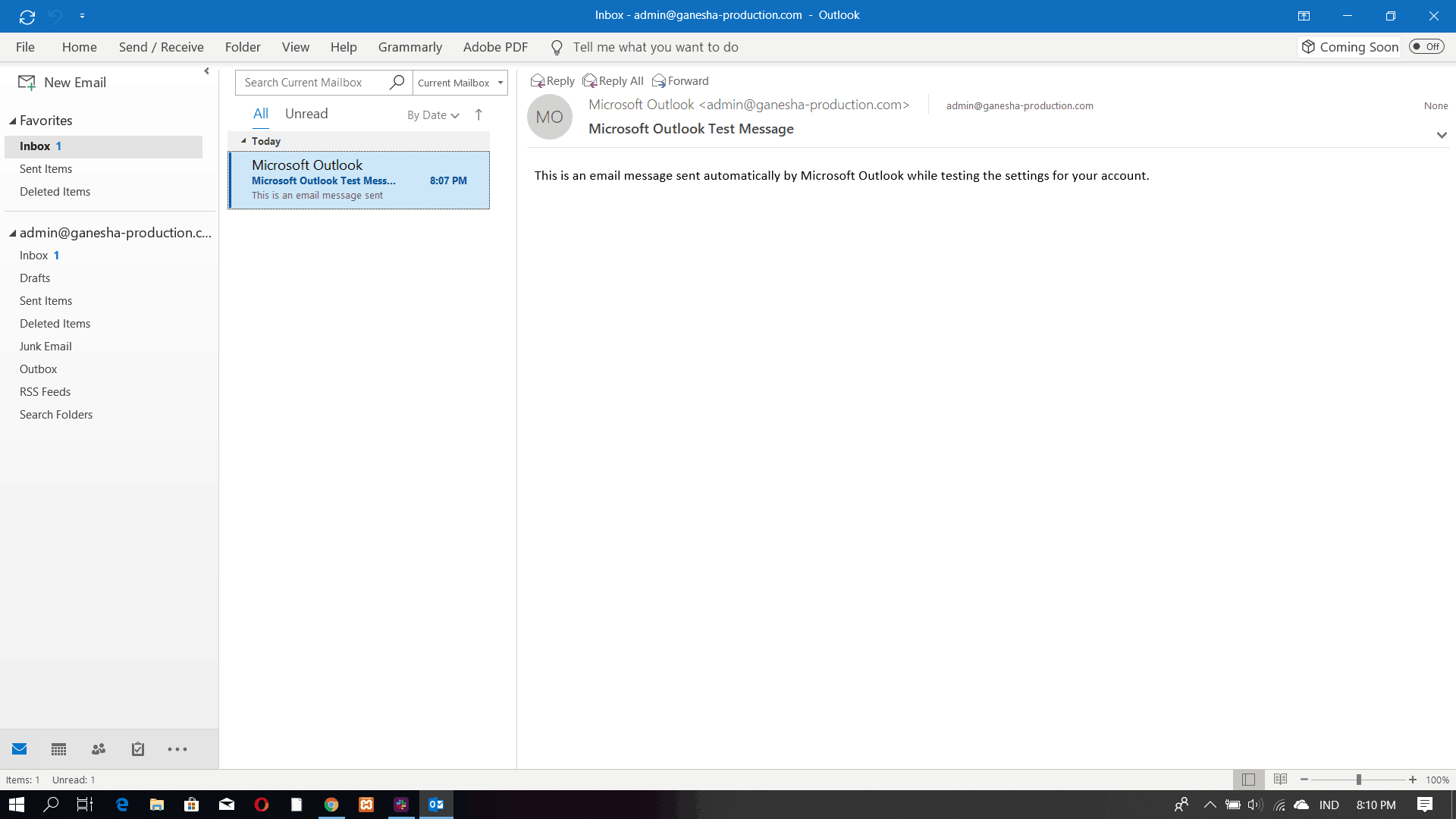
Task: Switch to Unread tab filter
Action: 306,113
